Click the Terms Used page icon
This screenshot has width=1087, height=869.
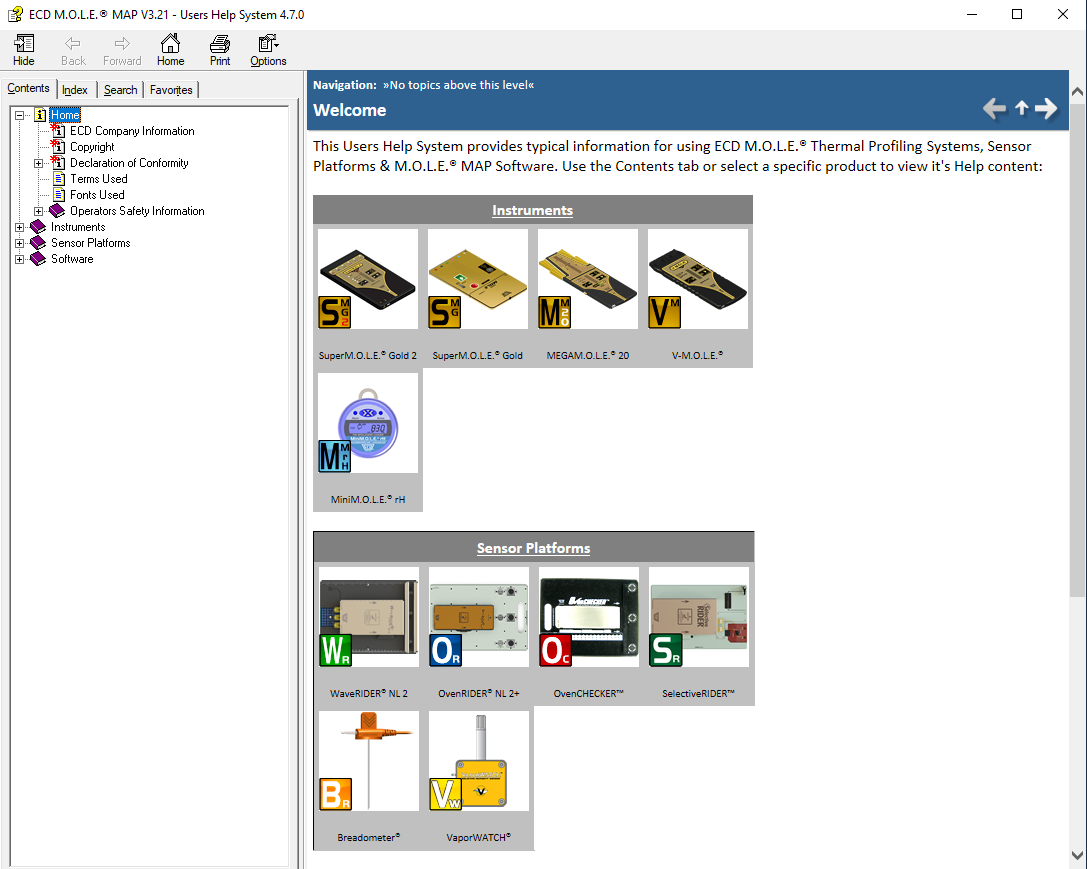(x=60, y=179)
